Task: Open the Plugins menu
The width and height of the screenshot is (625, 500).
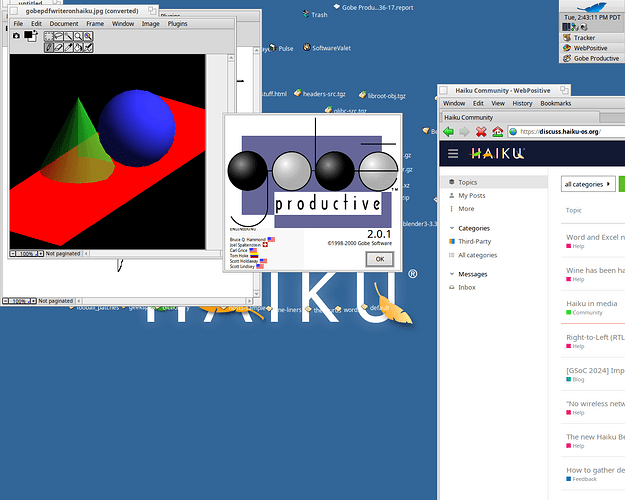Action: click(x=177, y=24)
